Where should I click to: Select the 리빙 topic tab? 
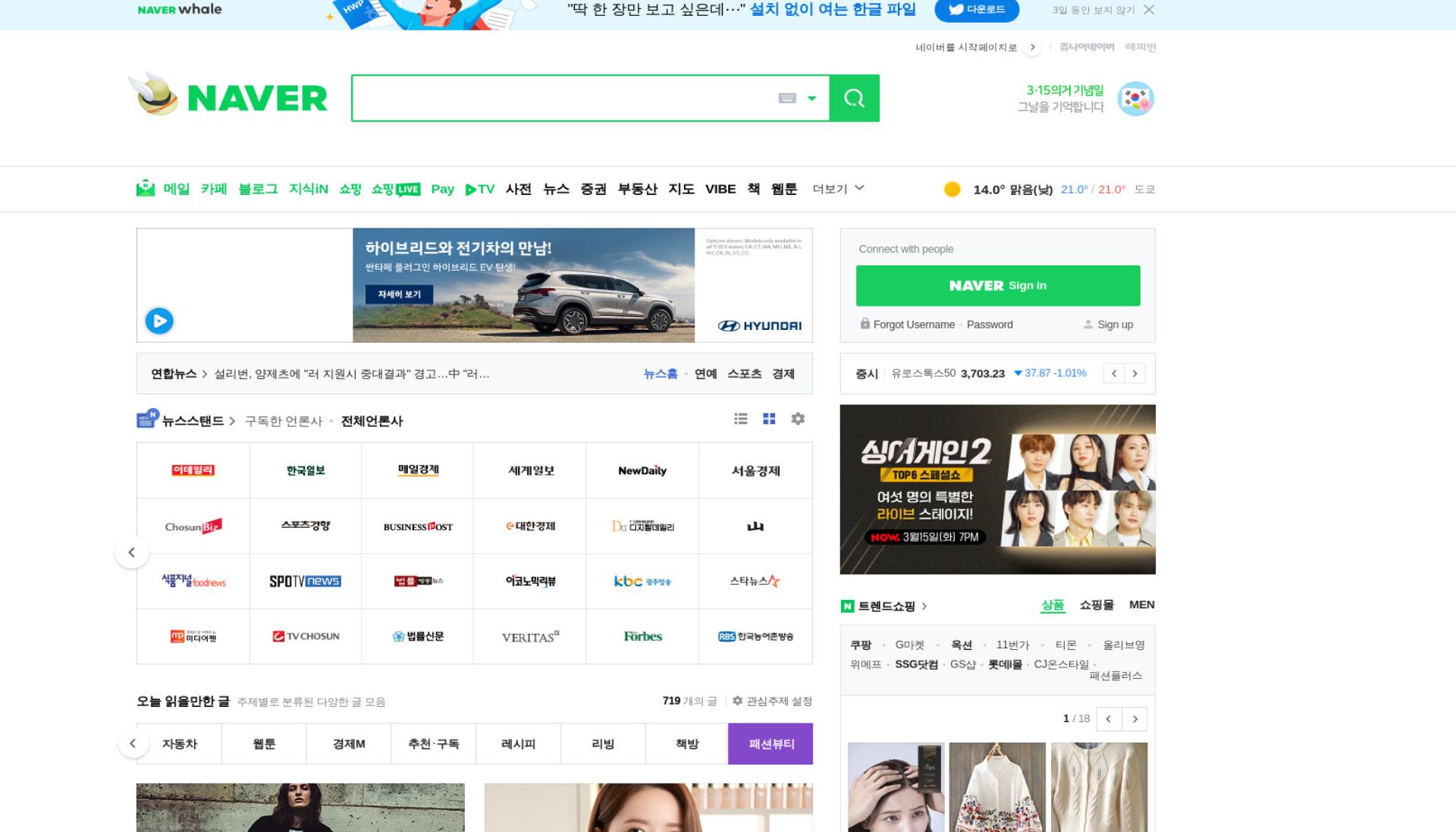[x=603, y=744]
